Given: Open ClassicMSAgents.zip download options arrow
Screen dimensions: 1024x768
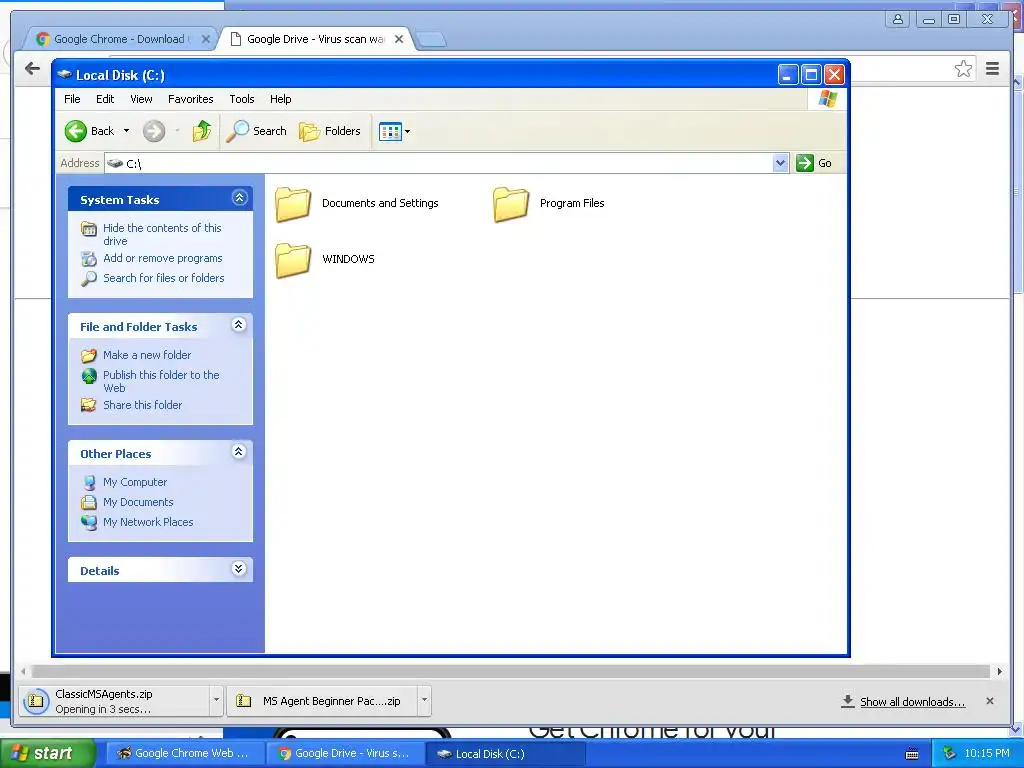Looking at the screenshot, I should point(216,700).
